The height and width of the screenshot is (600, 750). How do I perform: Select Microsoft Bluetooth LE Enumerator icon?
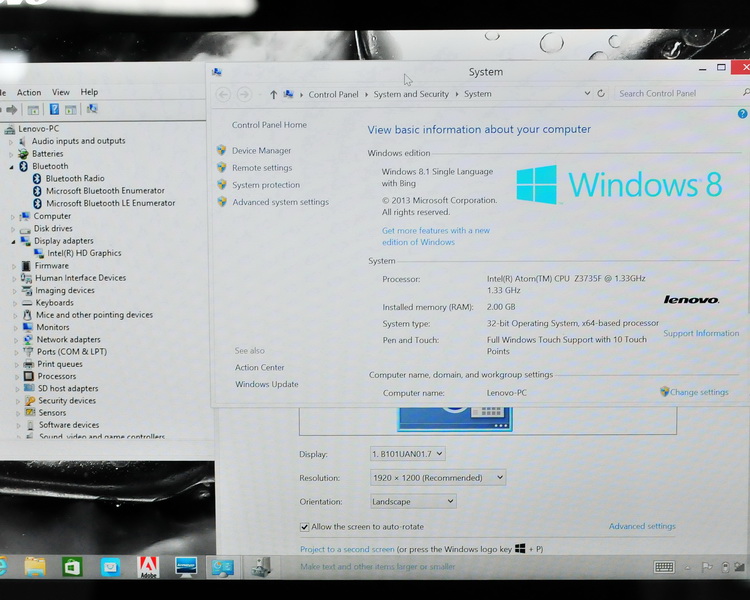click(37, 203)
